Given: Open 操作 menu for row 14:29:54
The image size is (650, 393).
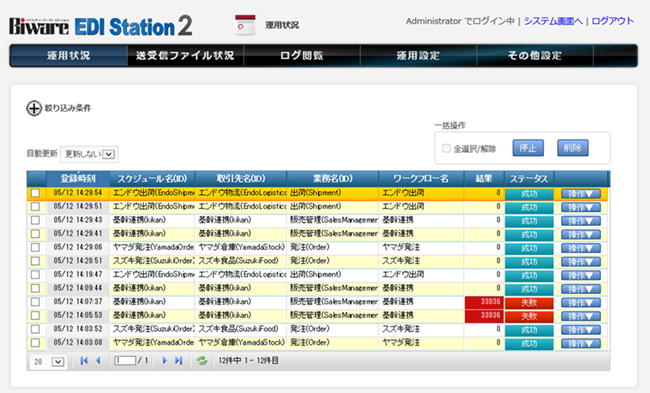Looking at the screenshot, I should click(x=581, y=194).
